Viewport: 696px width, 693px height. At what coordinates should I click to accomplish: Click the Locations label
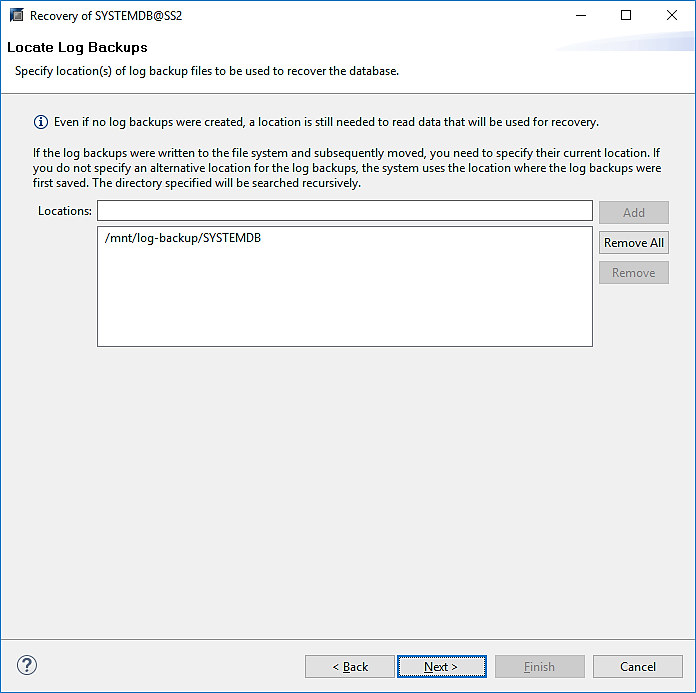(x=65, y=211)
